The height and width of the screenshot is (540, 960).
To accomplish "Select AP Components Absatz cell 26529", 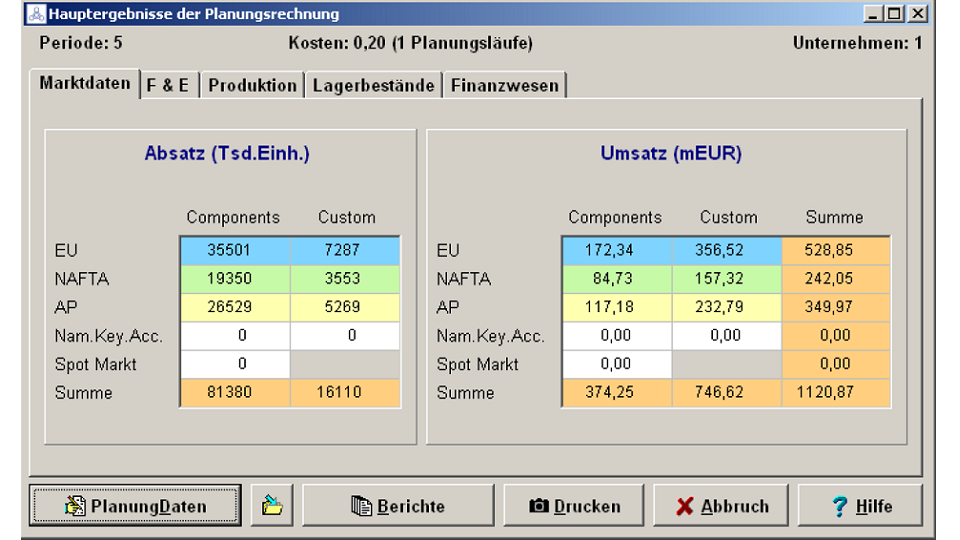I will pos(235,307).
